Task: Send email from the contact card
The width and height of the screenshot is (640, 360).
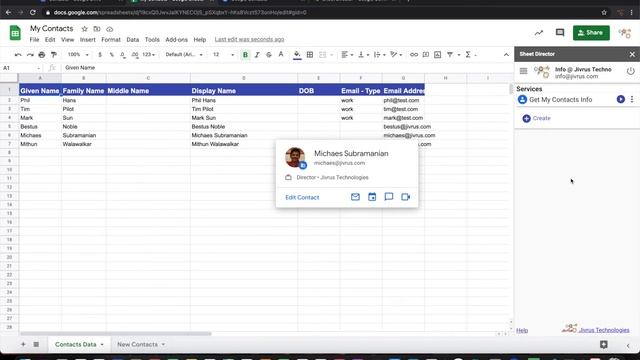Action: click(355, 197)
